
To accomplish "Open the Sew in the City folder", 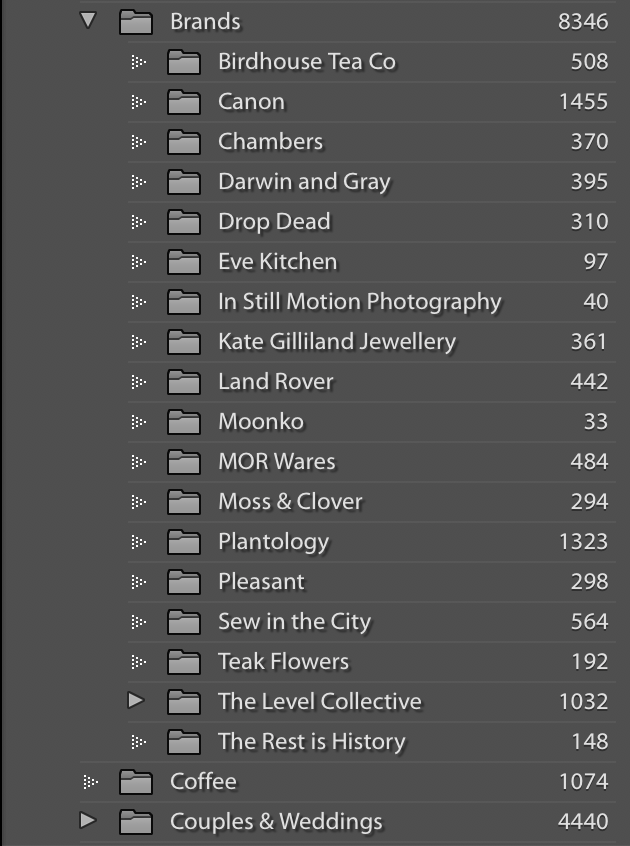I will (295, 622).
